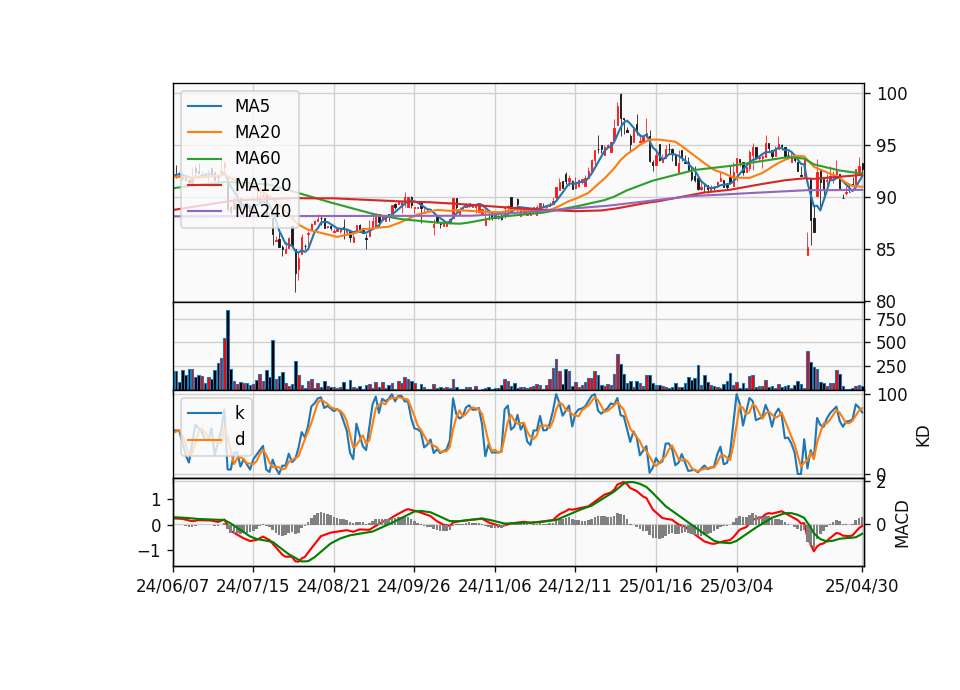Click the MA120 legend label
Screen dimensions: 960x690
[263, 184]
